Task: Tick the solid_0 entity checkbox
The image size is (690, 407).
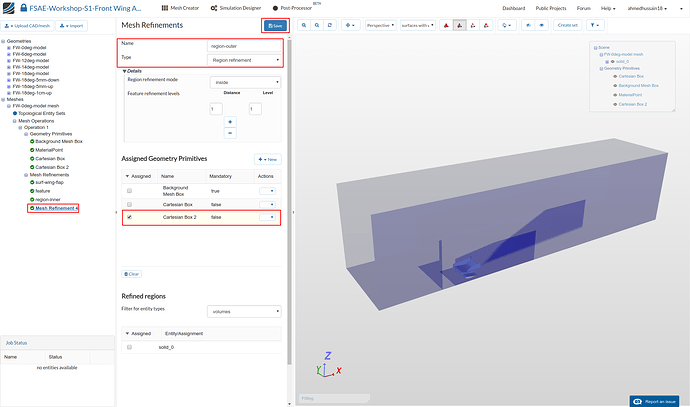Action: click(x=129, y=346)
